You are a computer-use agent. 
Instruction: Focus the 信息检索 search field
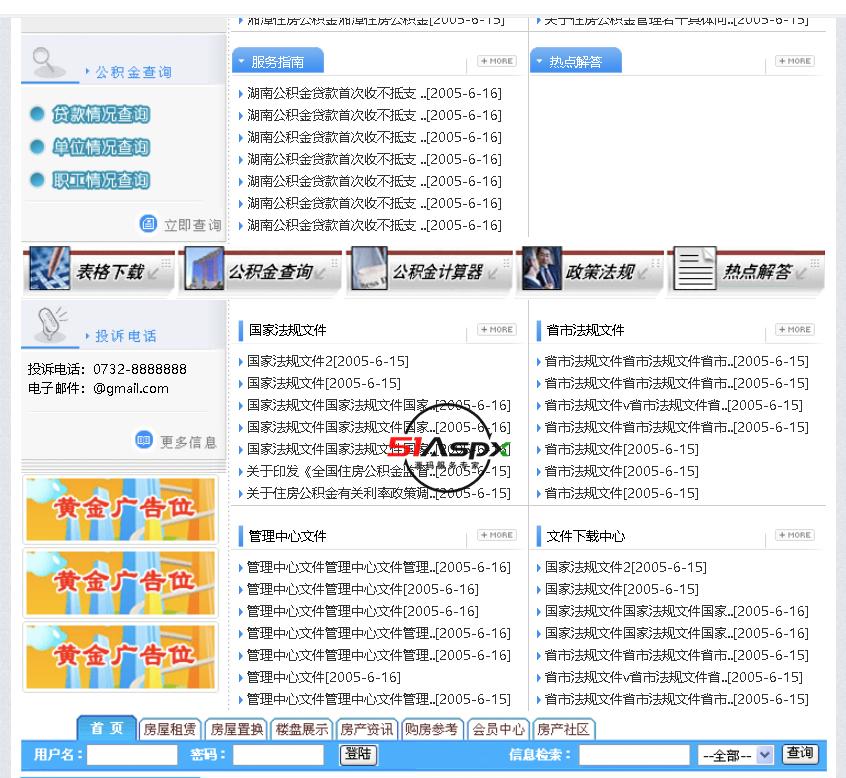pos(634,754)
